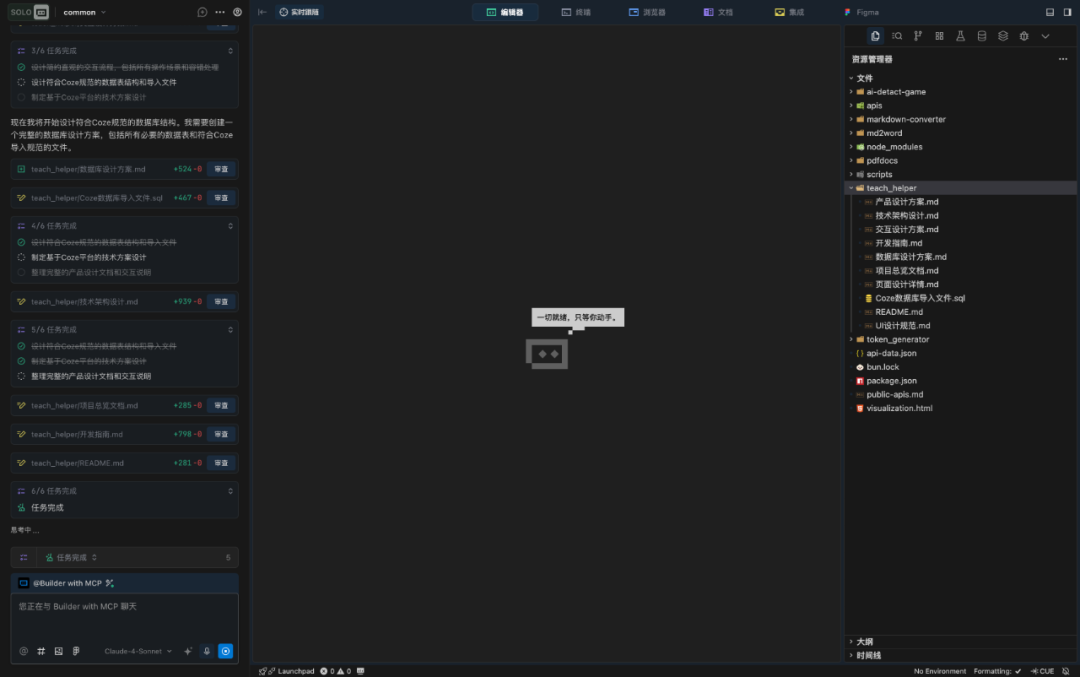Screen dimensions: 1080x677
Task: Open the Claude-4-Sonnet model dropdown
Action: click(x=138, y=651)
